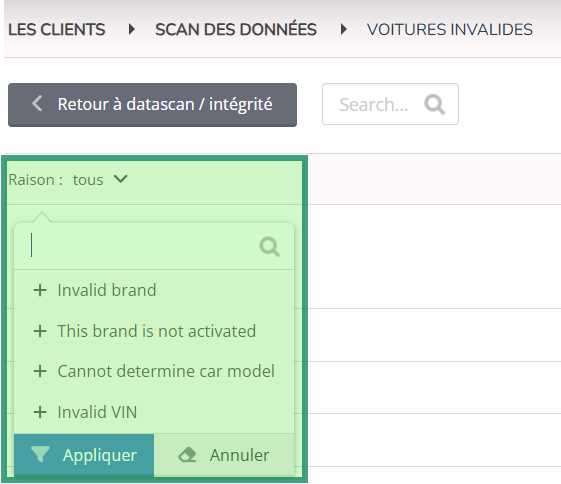Click plus icon beside Cannot determine car model

tap(40, 371)
